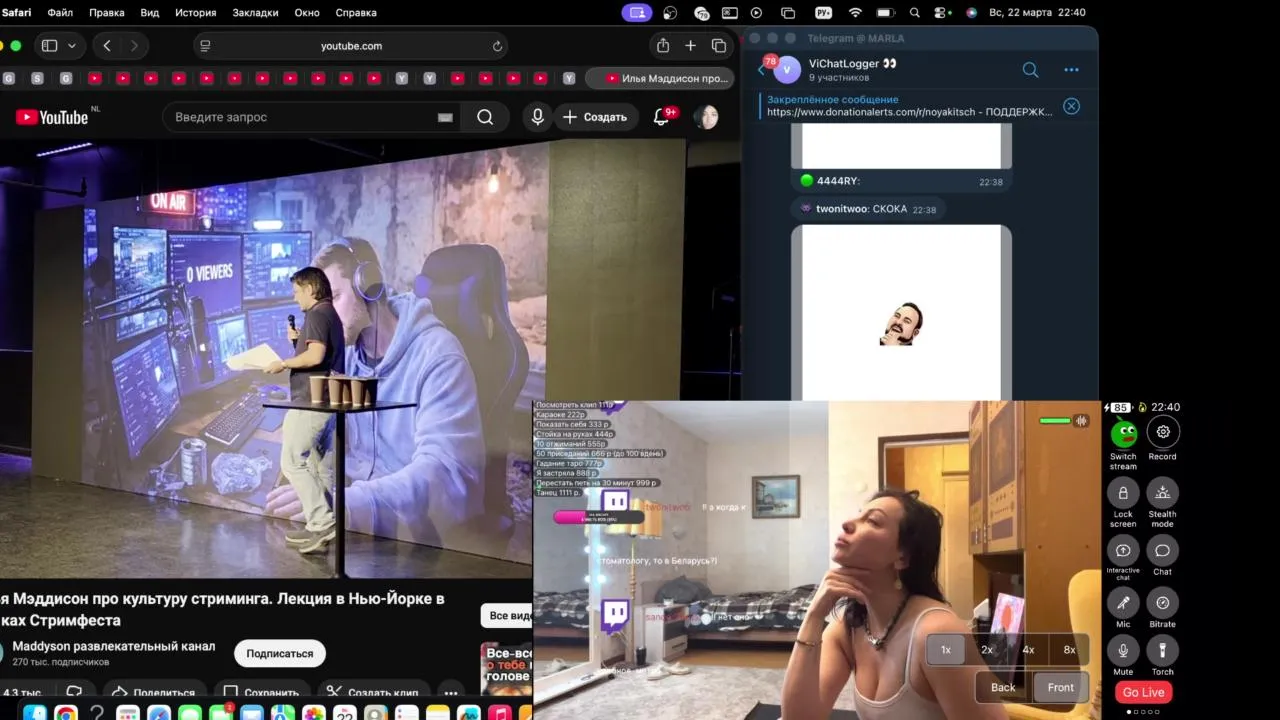The image size is (1280, 720).
Task: Click Создать клип button
Action: tap(374, 692)
